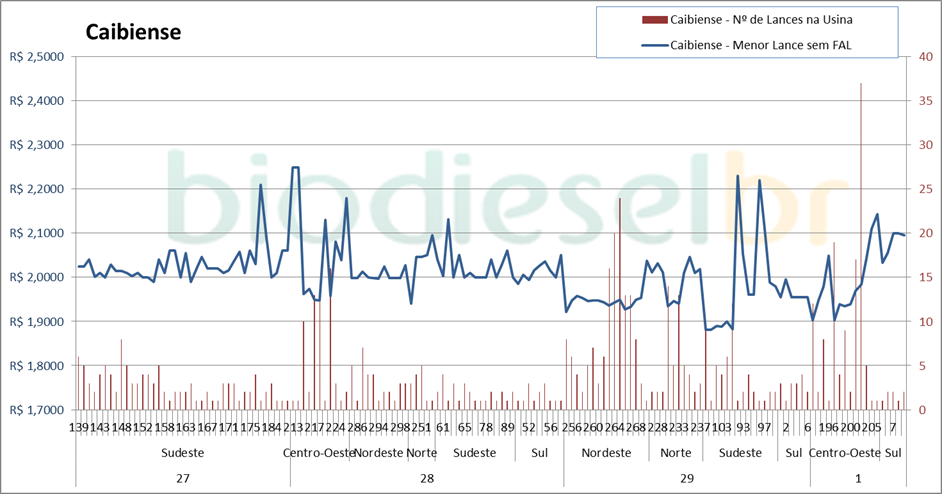This screenshot has width=942, height=494.
Task: Select the group 1 label at bottom right
Action: (x=858, y=479)
